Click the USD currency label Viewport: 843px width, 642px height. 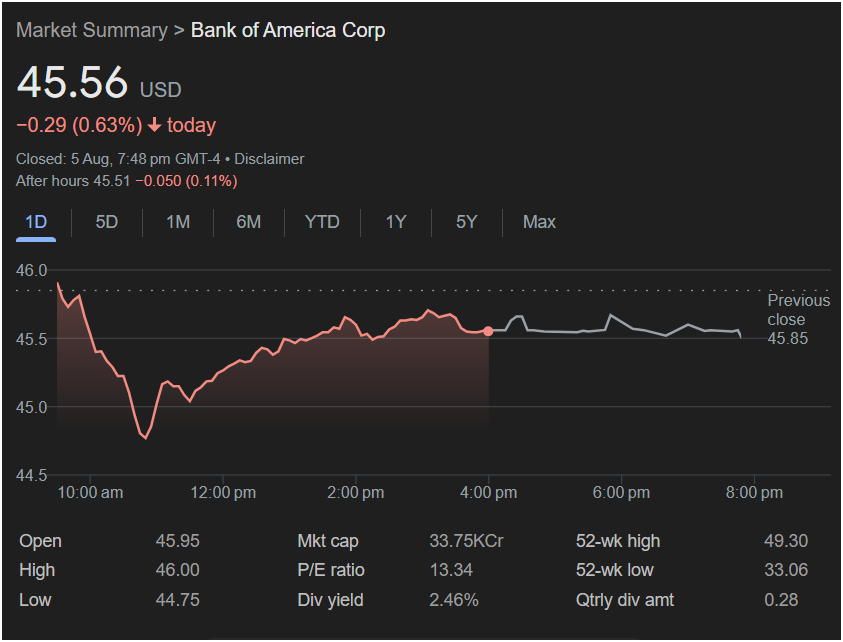(x=161, y=90)
